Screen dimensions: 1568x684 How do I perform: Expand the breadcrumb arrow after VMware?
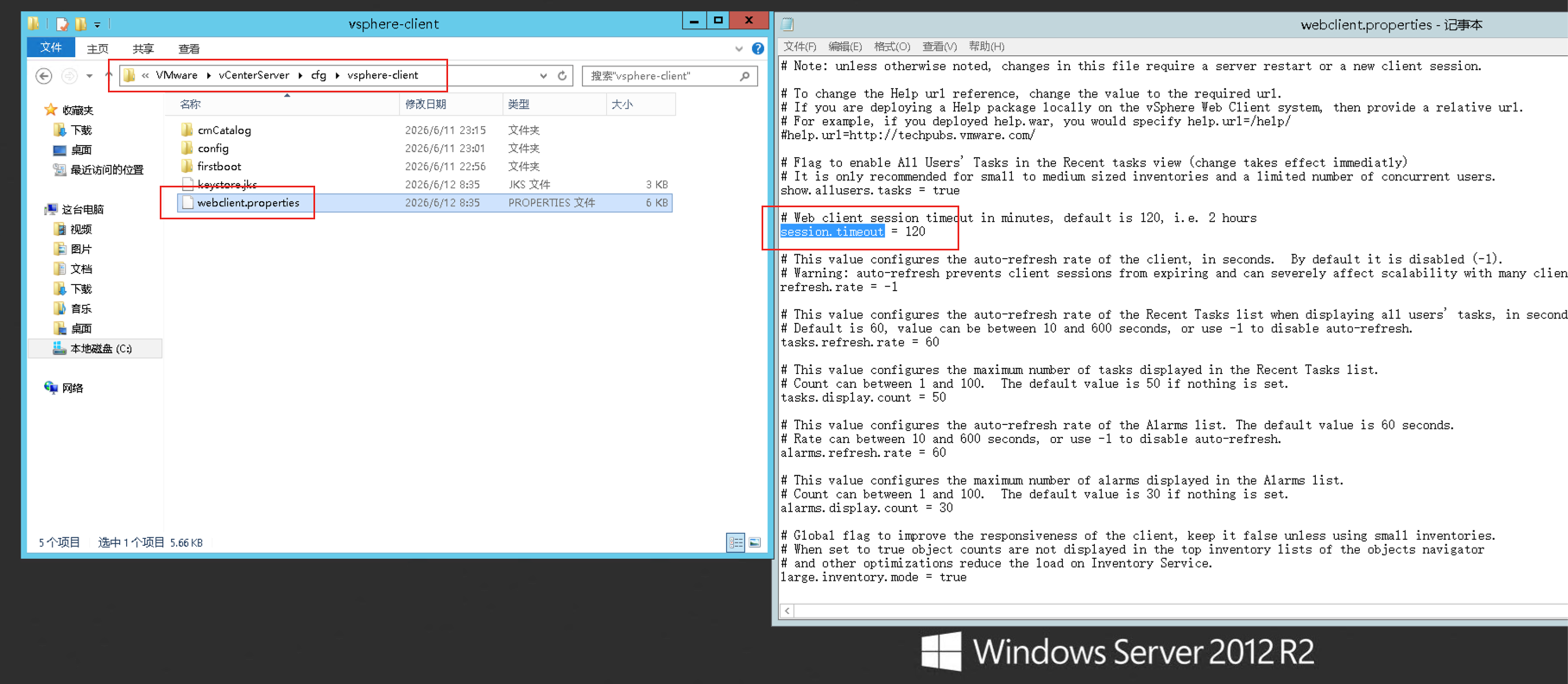tap(208, 76)
